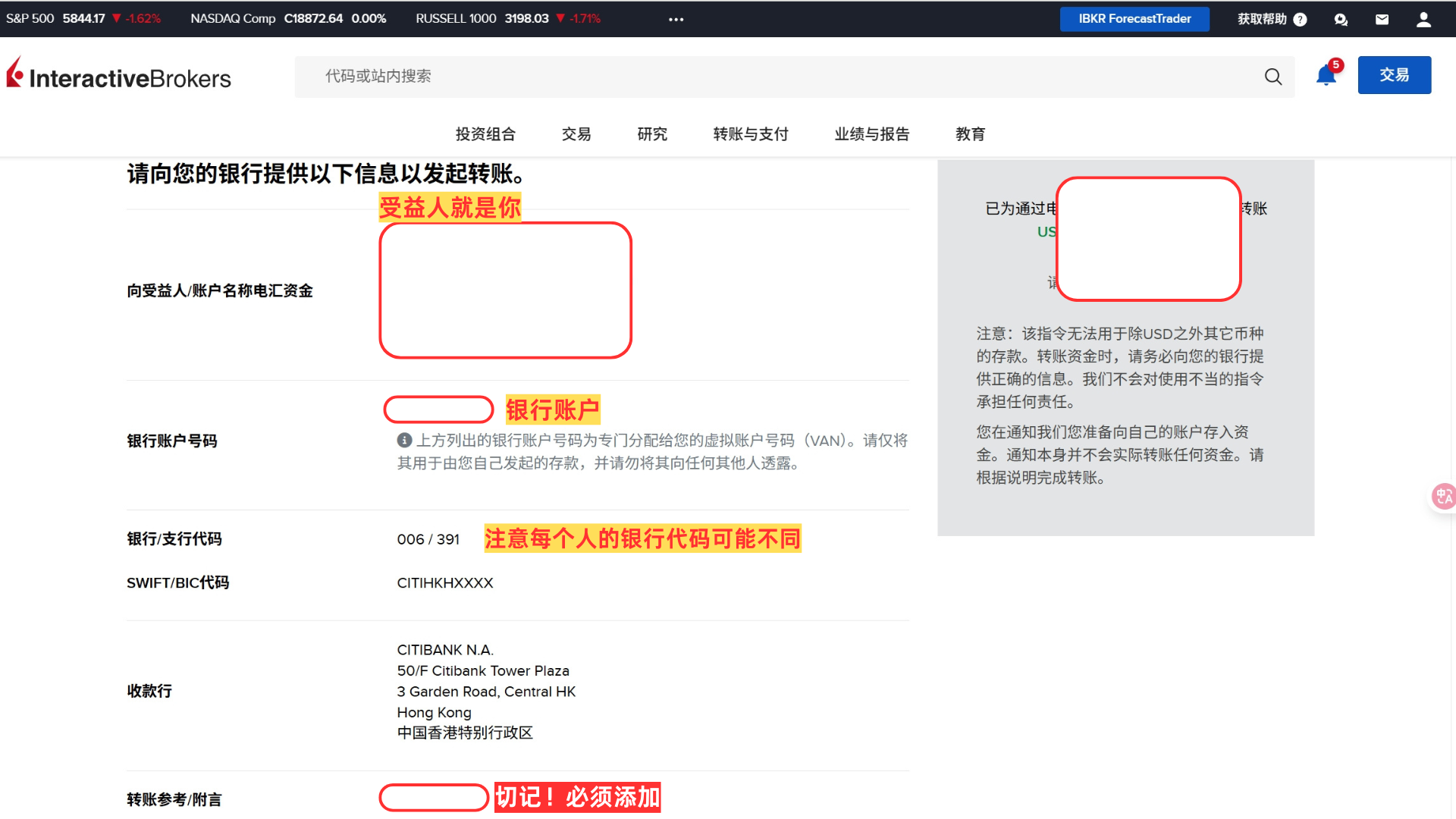The width and height of the screenshot is (1456, 819).
Task: Click the search magnifier icon
Action: click(1273, 77)
